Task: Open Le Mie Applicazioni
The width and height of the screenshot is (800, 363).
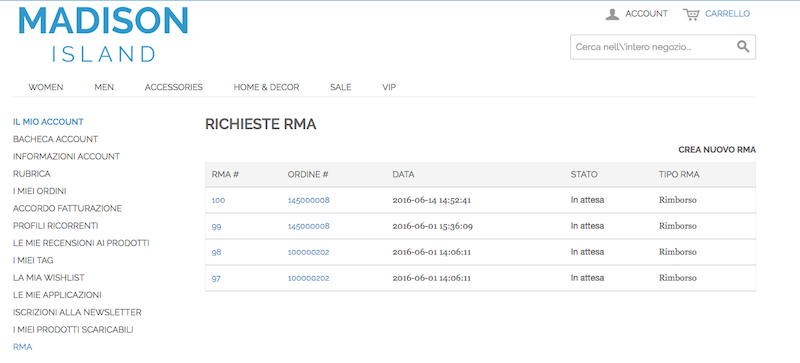Action: (57, 295)
